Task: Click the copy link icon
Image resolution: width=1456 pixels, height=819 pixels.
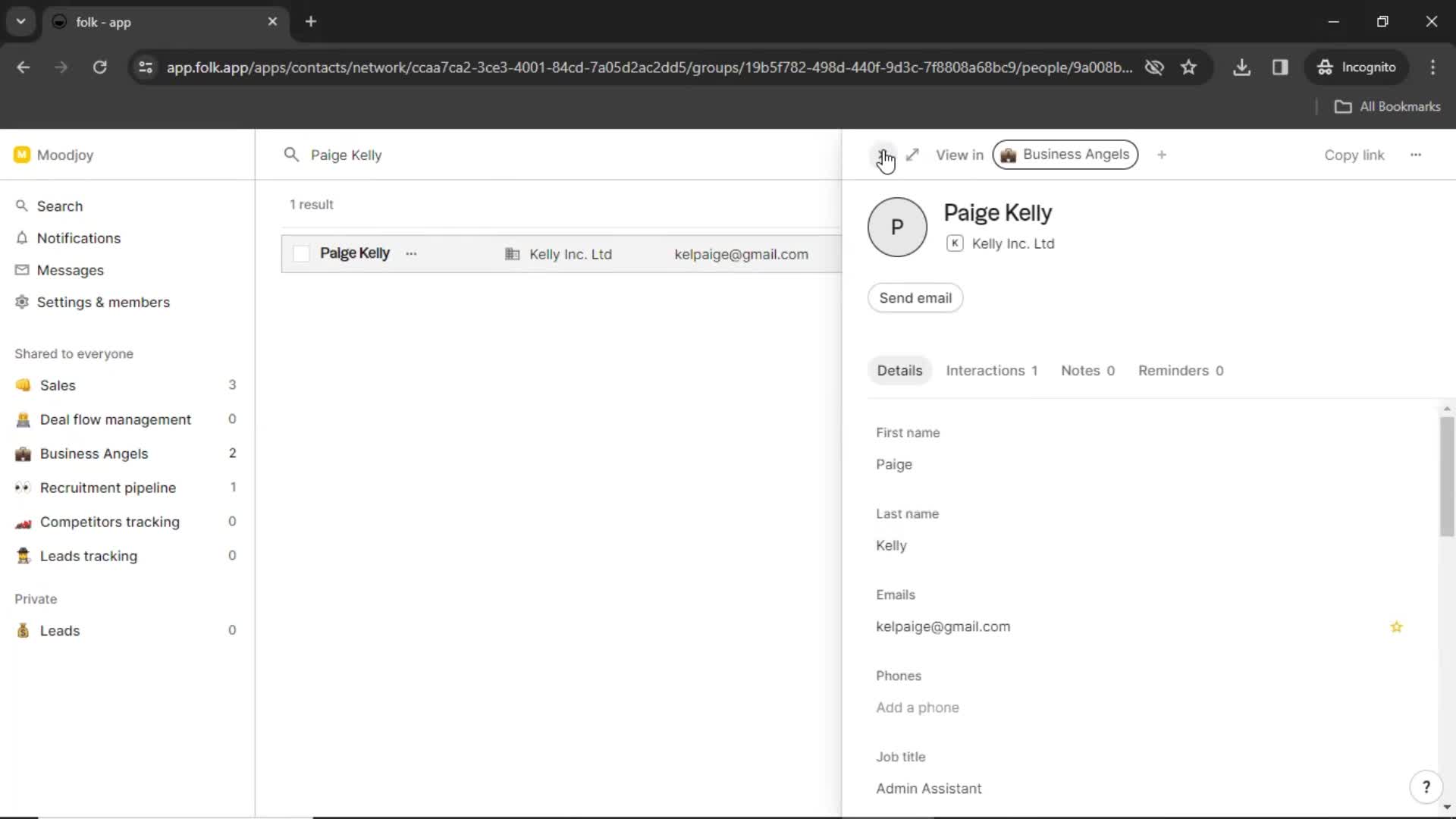Action: click(1355, 155)
